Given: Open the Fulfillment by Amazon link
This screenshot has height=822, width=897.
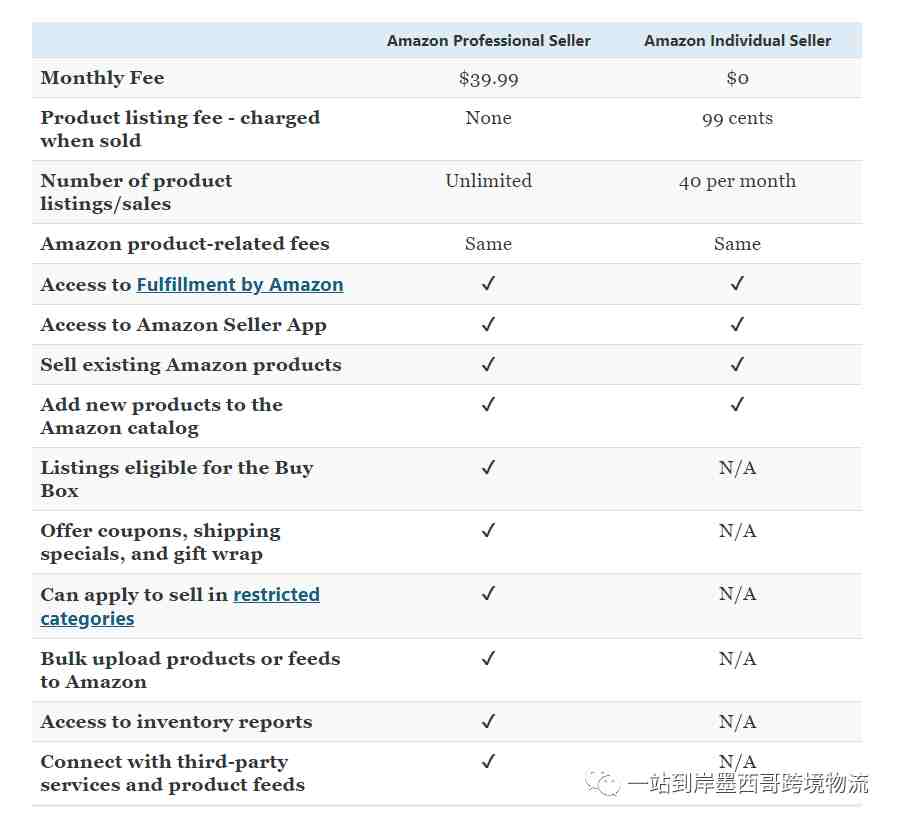Looking at the screenshot, I should [x=240, y=285].
